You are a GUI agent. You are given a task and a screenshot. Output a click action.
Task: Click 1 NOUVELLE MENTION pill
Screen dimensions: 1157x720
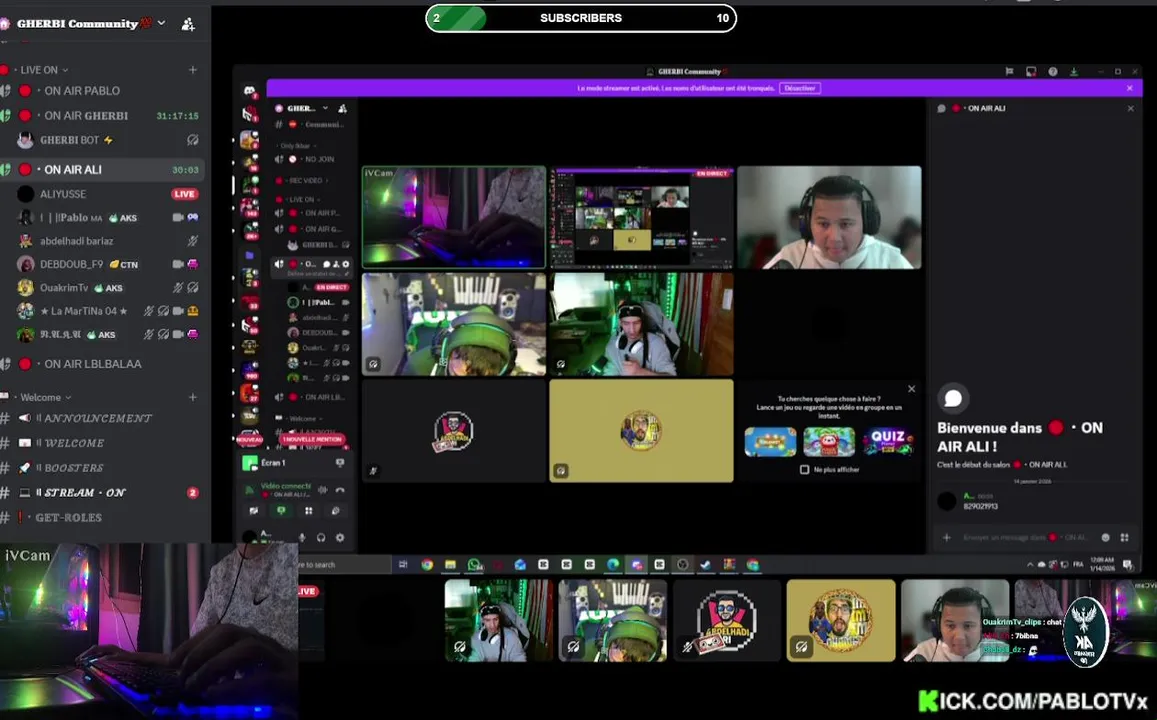point(313,439)
